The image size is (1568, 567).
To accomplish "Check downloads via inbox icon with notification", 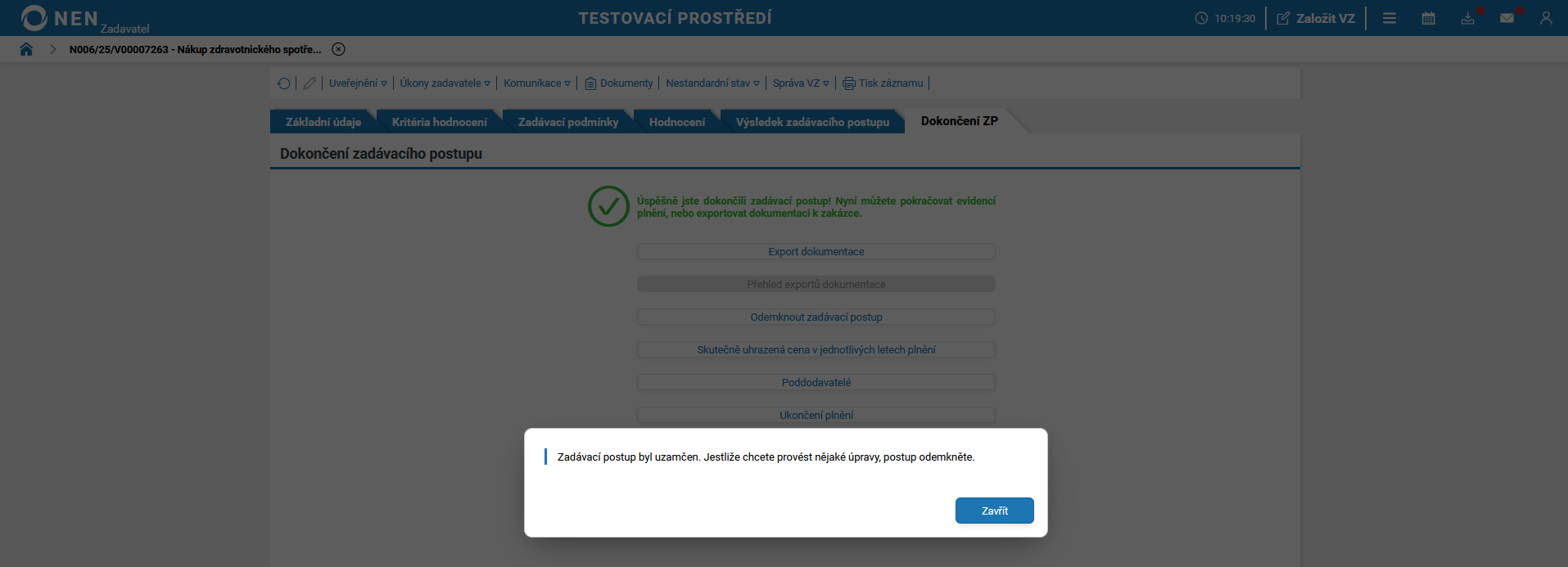I will [1467, 17].
